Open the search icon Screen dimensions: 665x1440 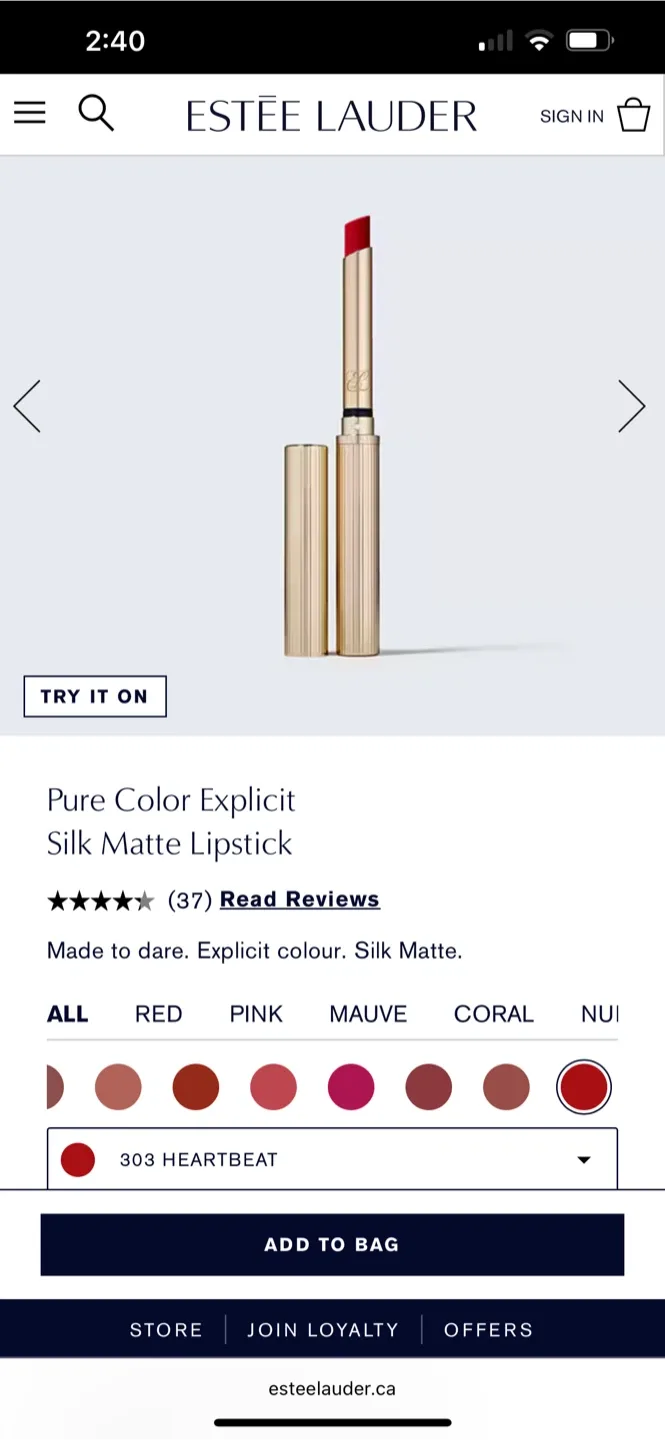[96, 113]
